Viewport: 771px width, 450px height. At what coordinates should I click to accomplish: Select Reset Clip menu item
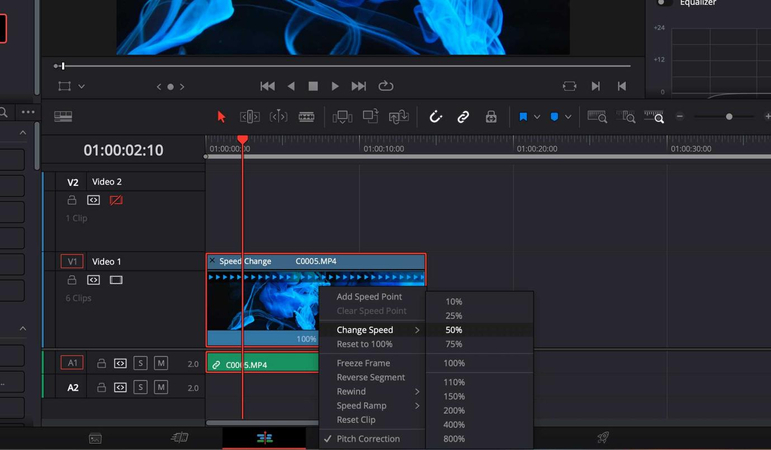[372, 420]
